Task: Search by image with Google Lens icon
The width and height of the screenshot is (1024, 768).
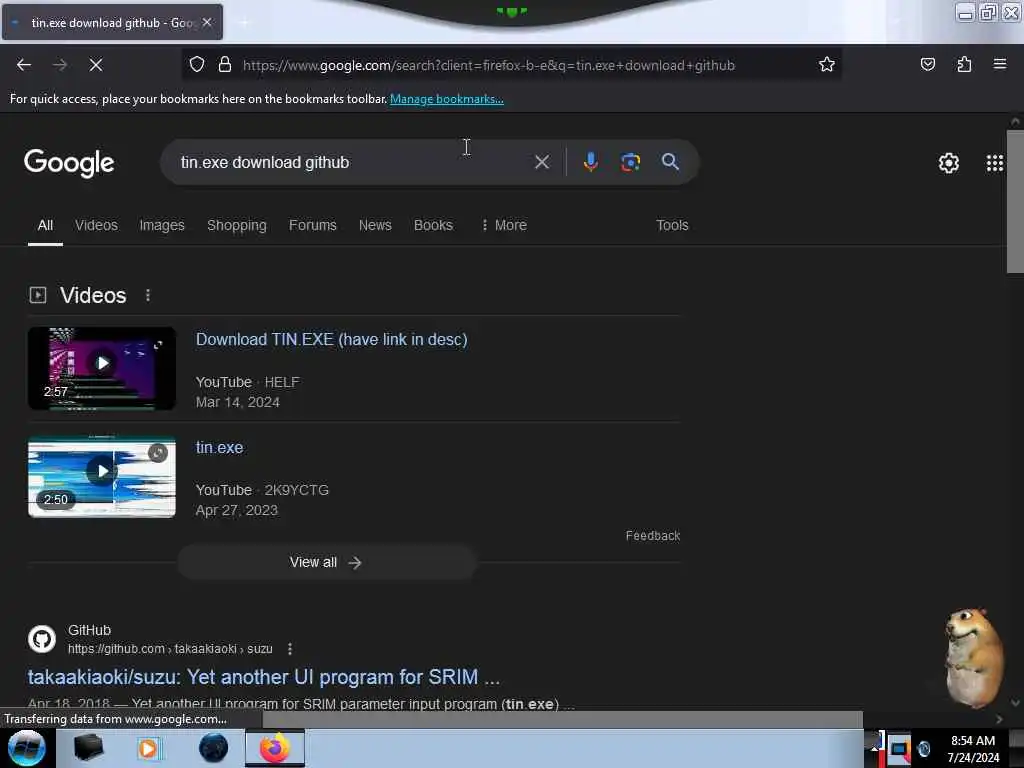Action: point(630,162)
